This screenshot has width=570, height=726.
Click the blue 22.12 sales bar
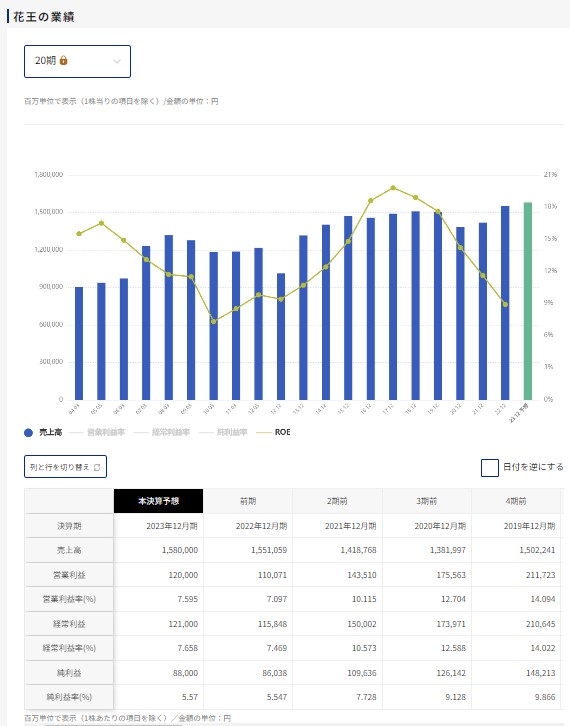(x=505, y=303)
